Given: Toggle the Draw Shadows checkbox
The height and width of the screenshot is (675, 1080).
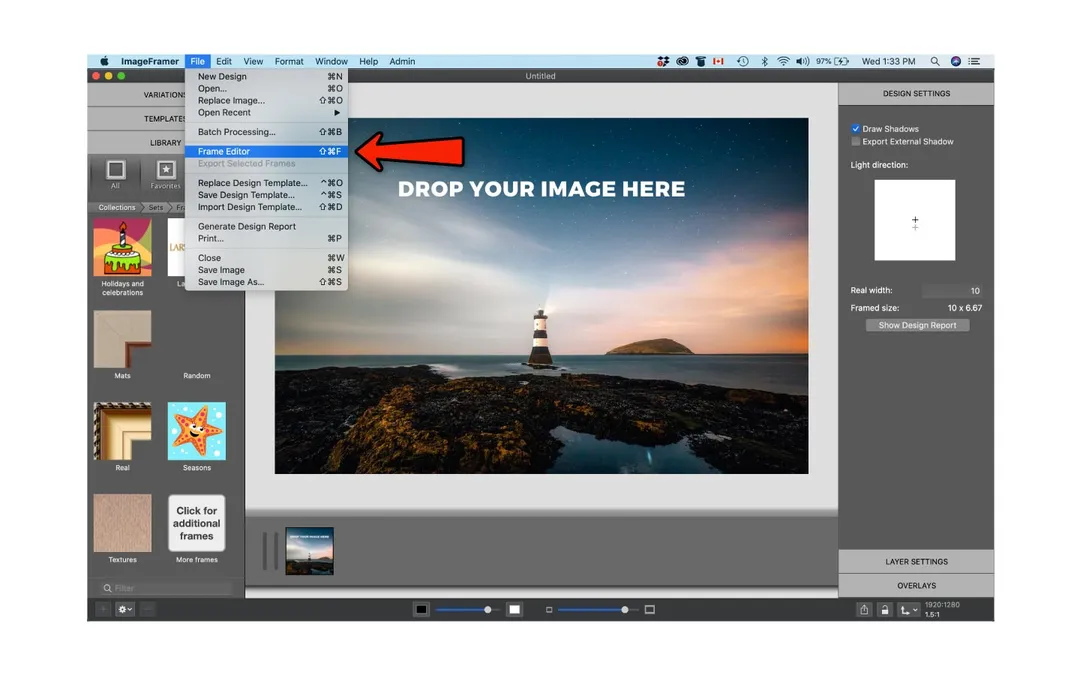Looking at the screenshot, I should click(x=855, y=129).
